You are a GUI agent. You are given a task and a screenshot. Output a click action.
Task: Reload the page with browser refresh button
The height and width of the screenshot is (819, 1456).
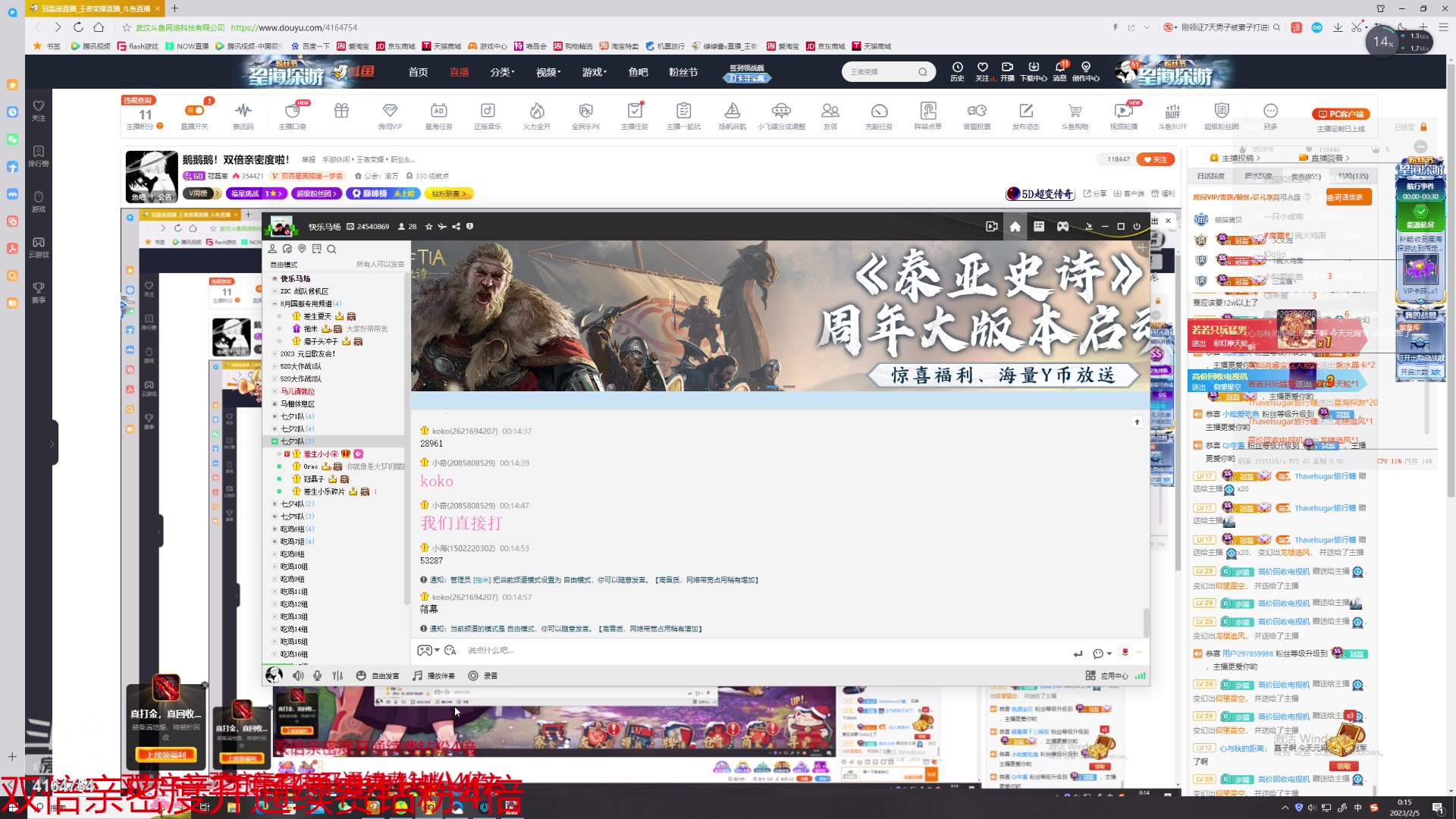[x=78, y=27]
